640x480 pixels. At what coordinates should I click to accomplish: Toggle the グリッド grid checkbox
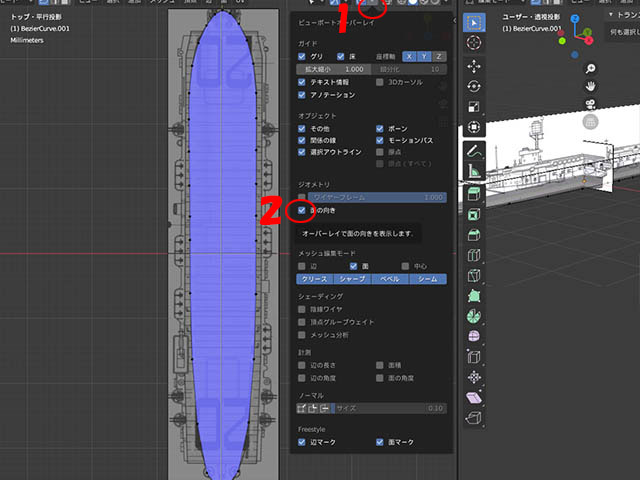coord(302,56)
